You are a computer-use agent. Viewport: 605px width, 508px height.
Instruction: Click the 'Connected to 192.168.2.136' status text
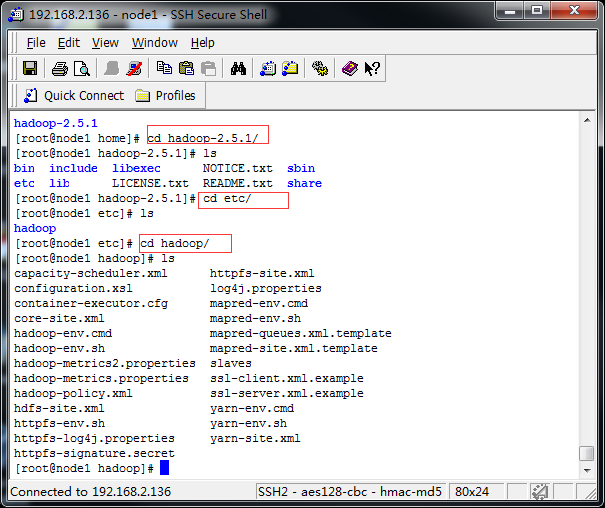(90, 491)
